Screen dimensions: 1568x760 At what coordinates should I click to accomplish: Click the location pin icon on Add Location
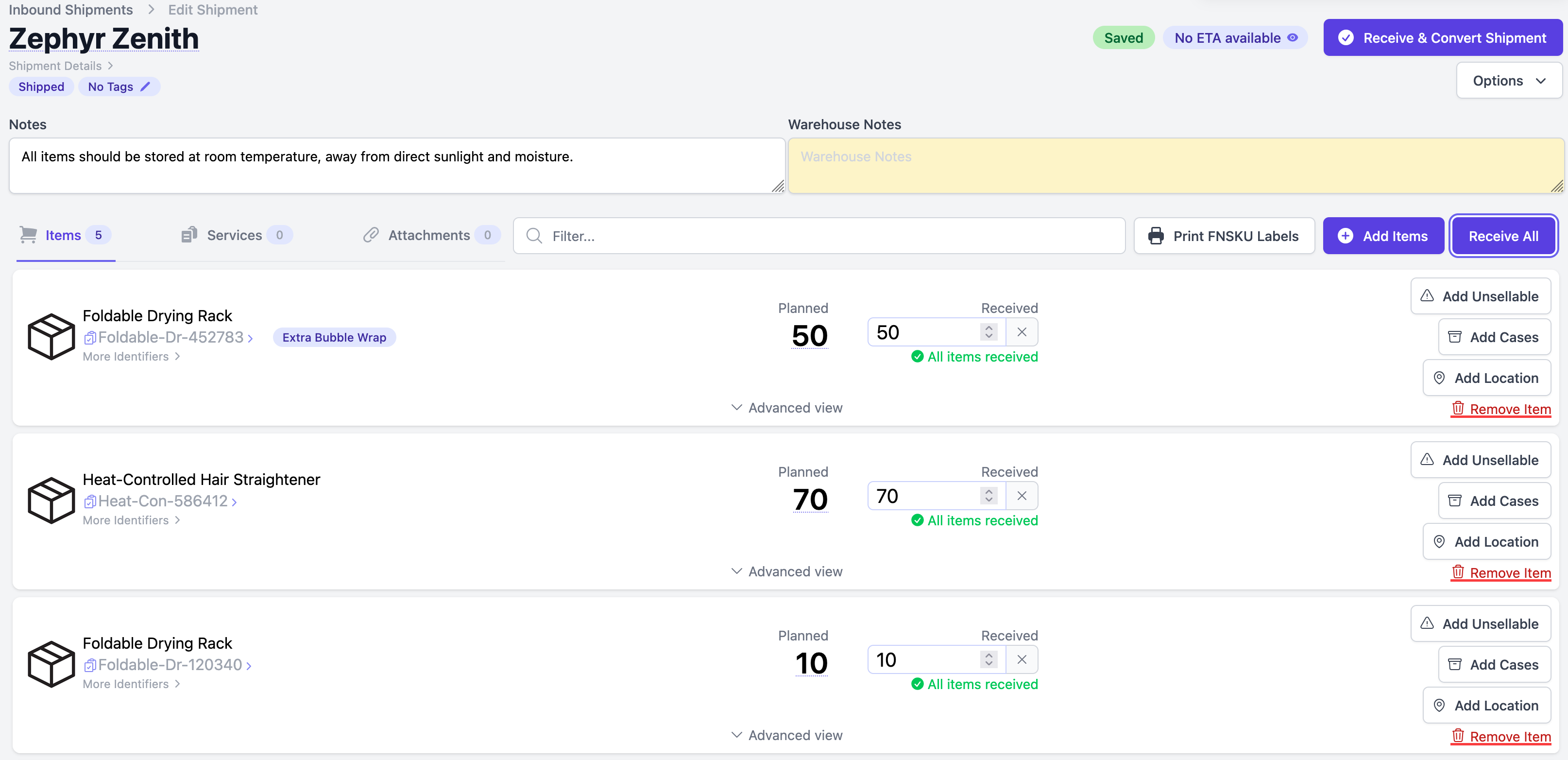point(1440,378)
